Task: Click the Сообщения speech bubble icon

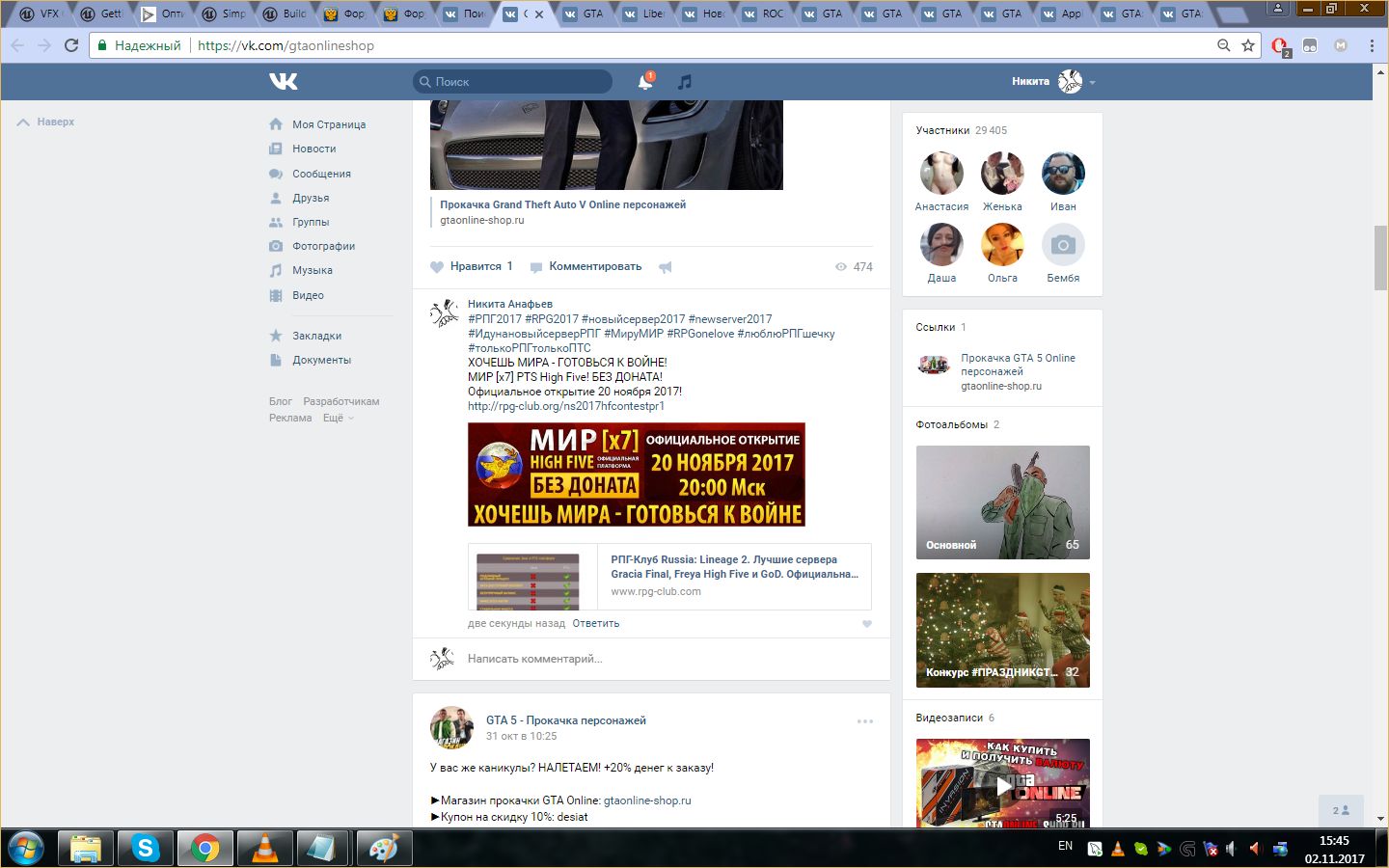Action: click(276, 174)
